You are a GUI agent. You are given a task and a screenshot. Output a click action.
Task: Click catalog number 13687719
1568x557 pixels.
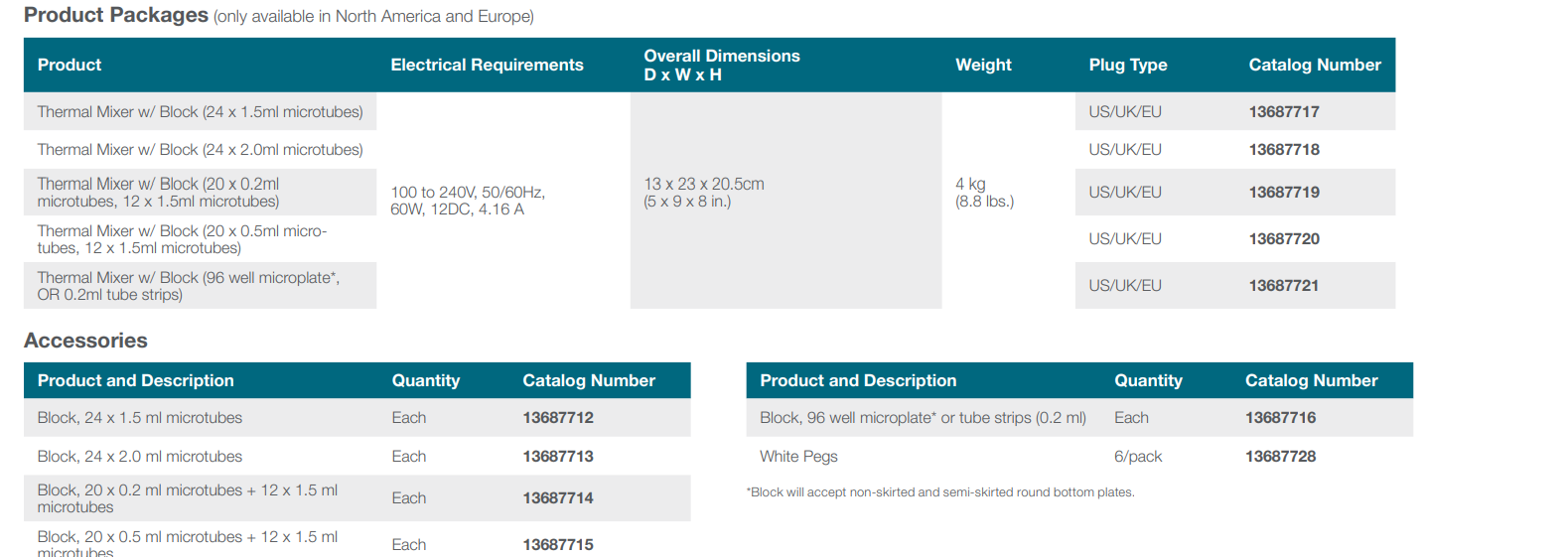(1284, 193)
